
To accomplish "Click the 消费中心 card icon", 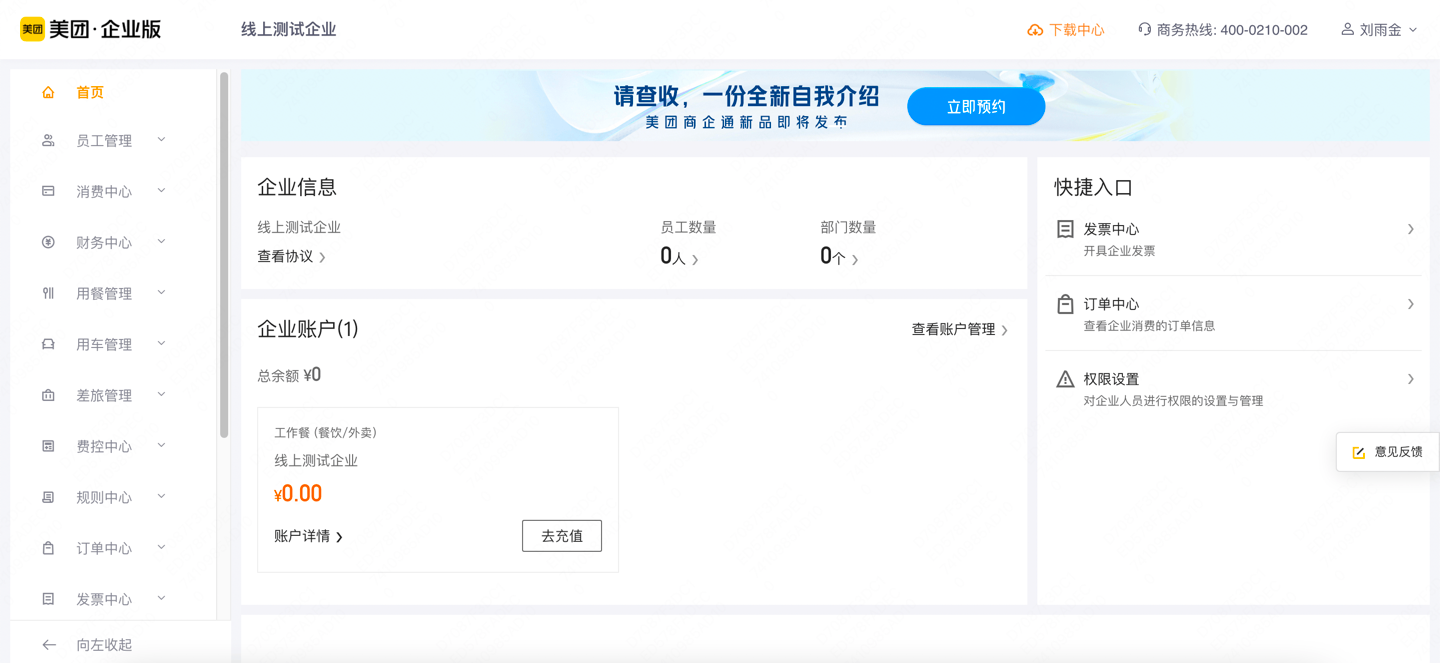I will point(48,191).
